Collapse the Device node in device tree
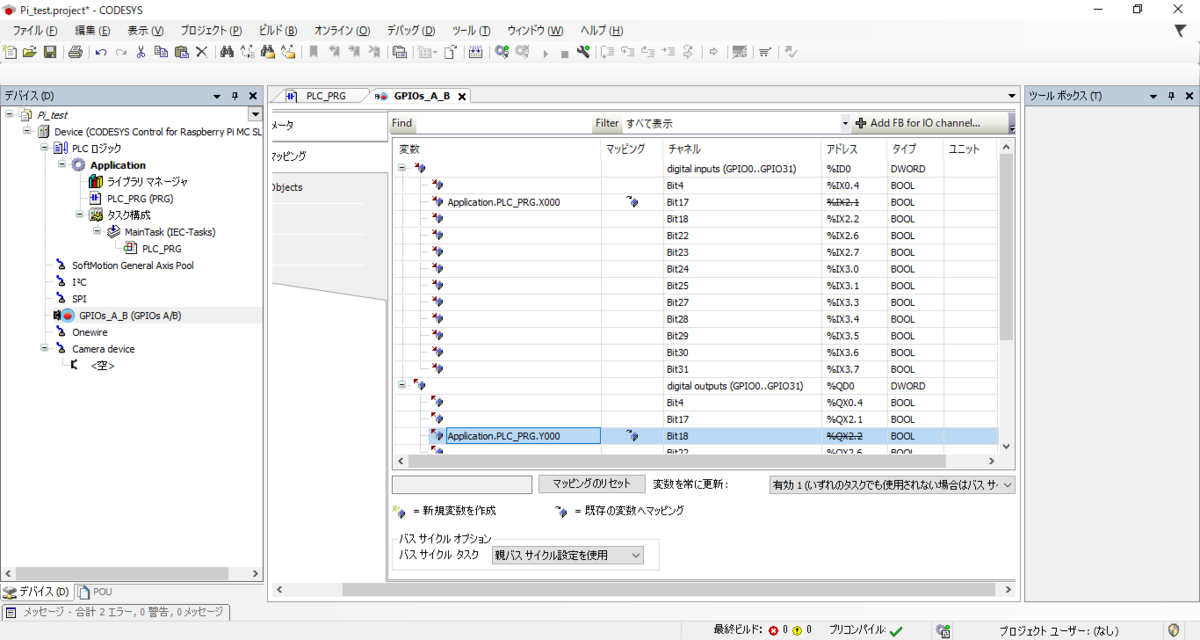Screen dimensions: 1200x640 (28, 131)
